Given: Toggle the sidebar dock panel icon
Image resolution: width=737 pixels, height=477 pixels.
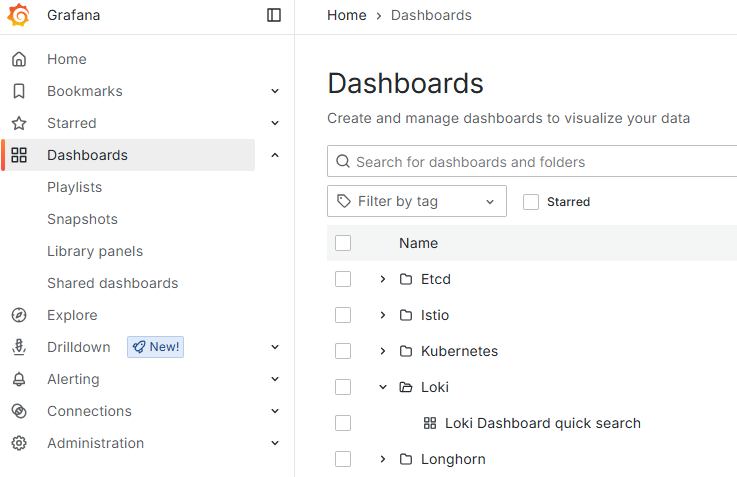Looking at the screenshot, I should (274, 15).
